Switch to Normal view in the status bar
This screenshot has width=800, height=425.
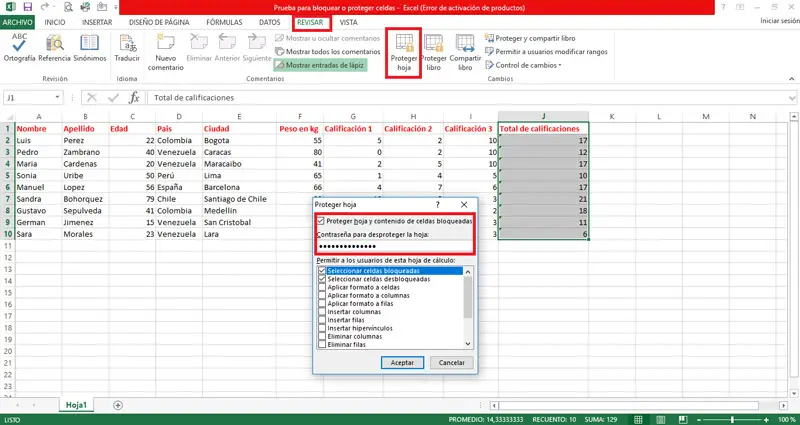click(638, 419)
